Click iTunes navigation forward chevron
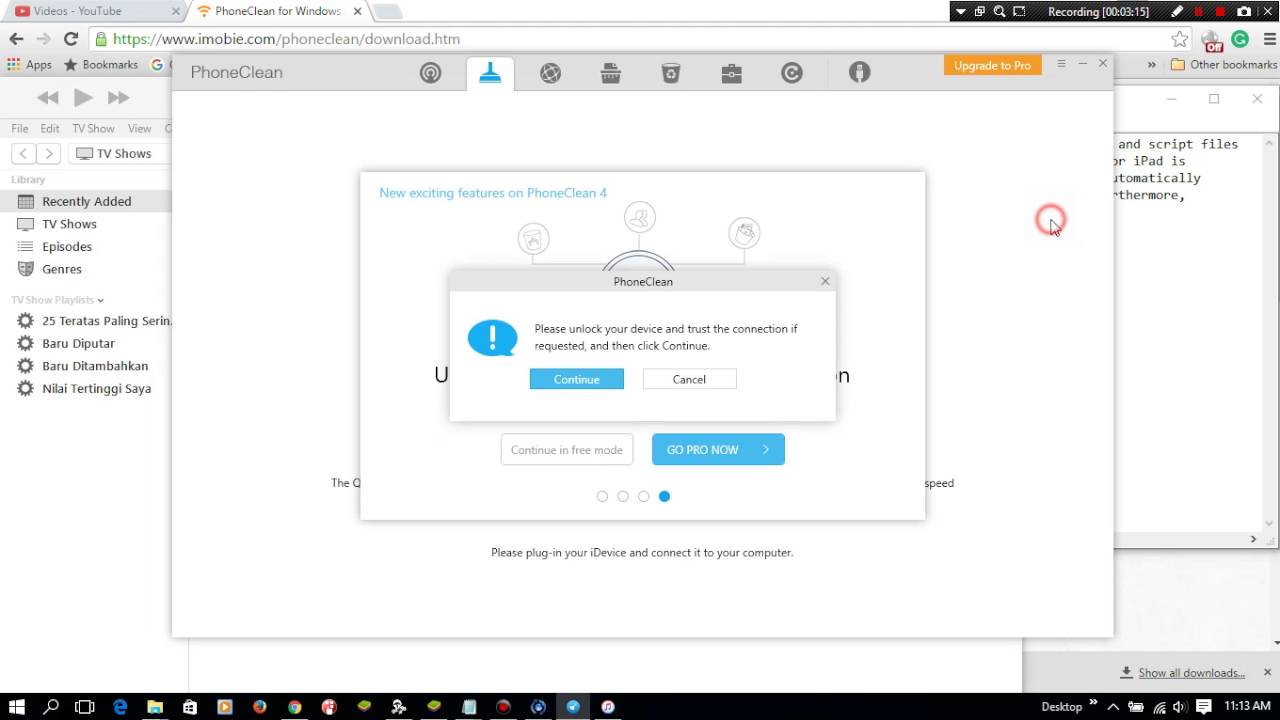1280x720 pixels. tap(48, 153)
